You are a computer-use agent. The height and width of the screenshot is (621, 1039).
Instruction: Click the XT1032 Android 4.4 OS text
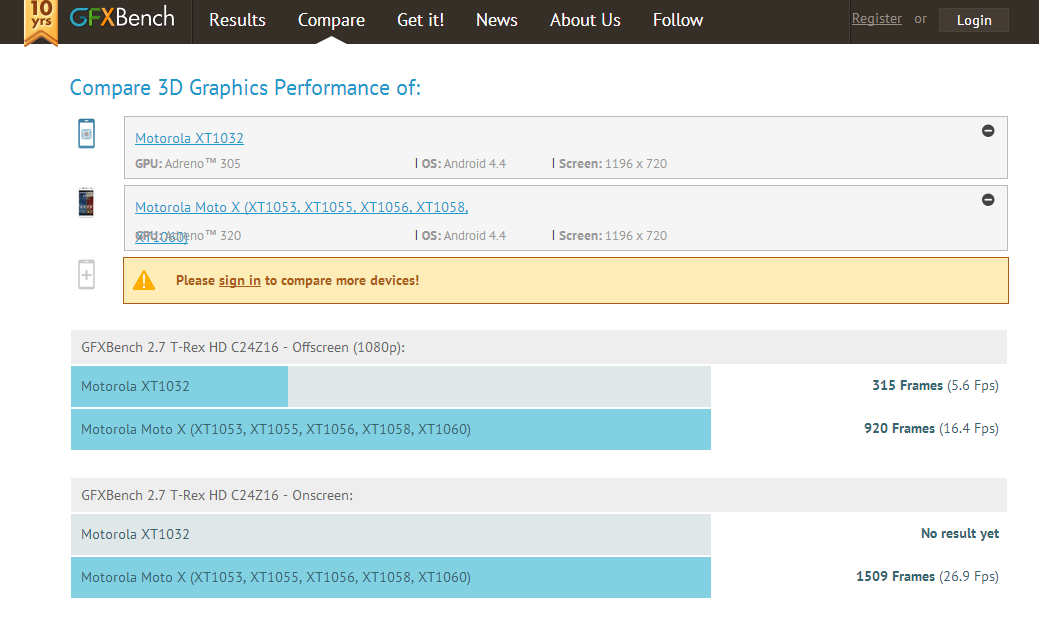point(464,164)
